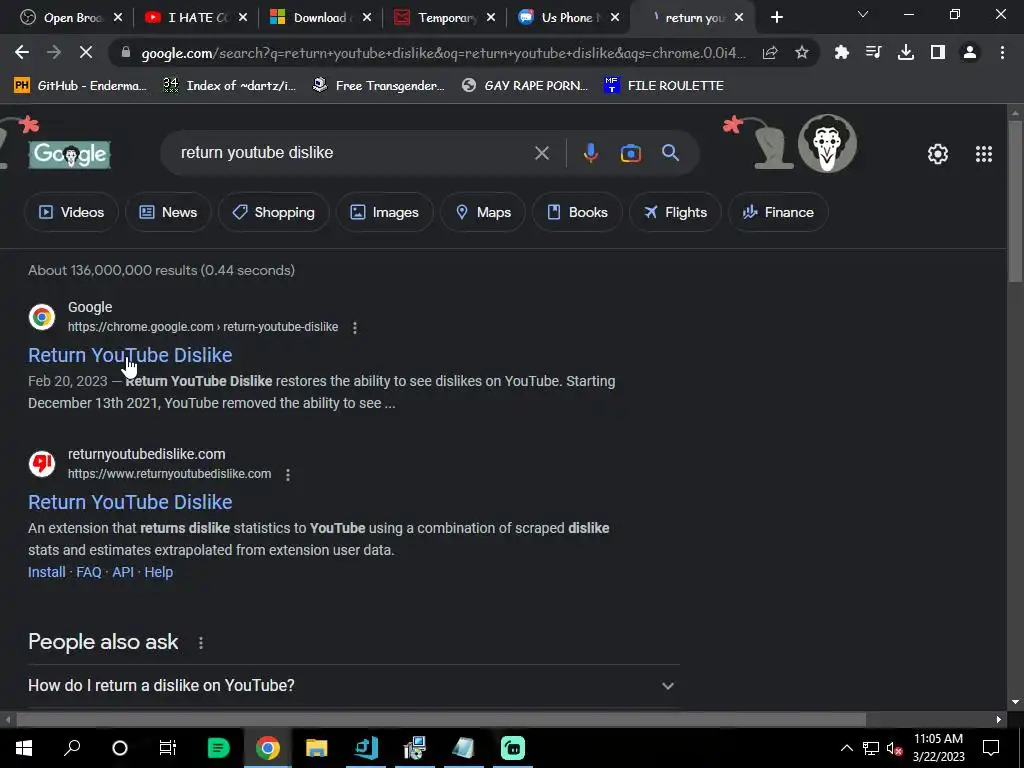Open the Help sitelink
The image size is (1024, 768).
pyautogui.click(x=159, y=573)
